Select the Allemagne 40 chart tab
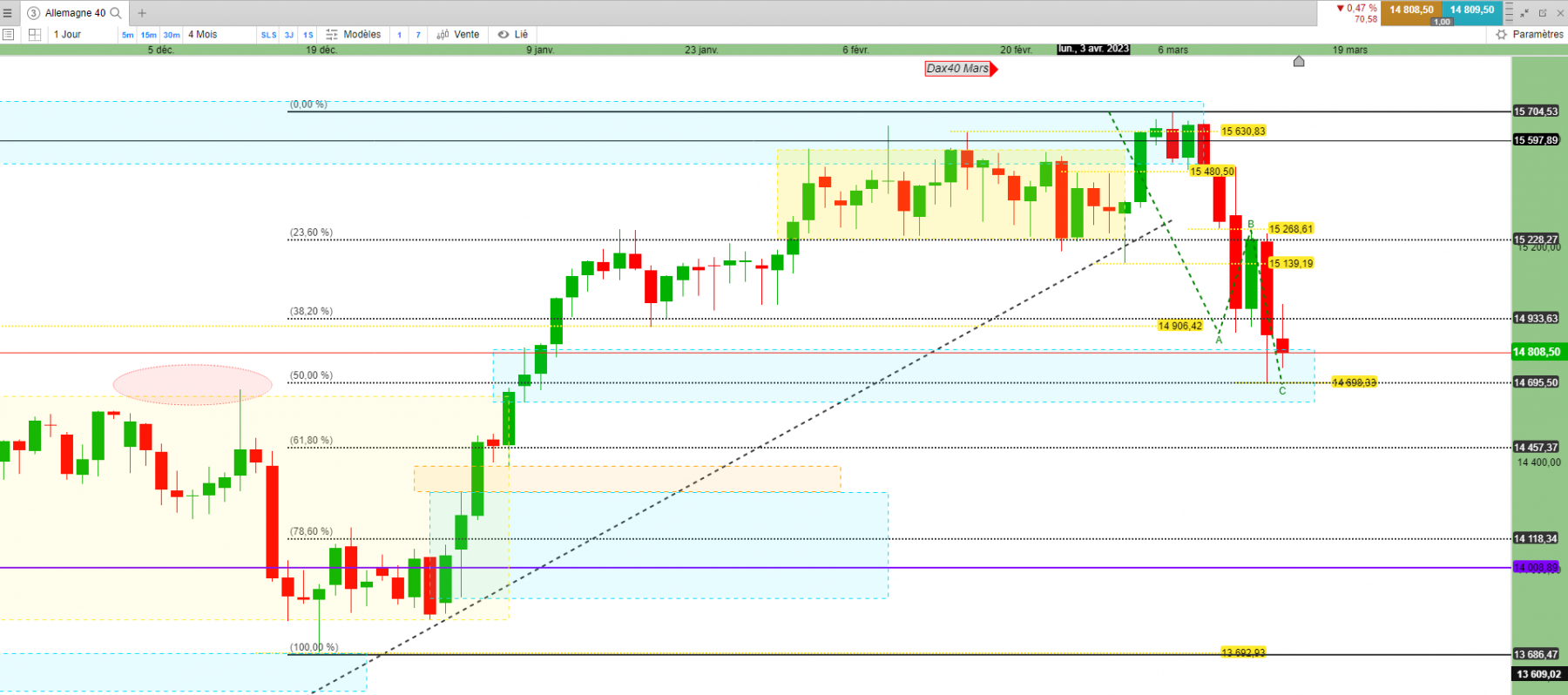 tap(73, 13)
